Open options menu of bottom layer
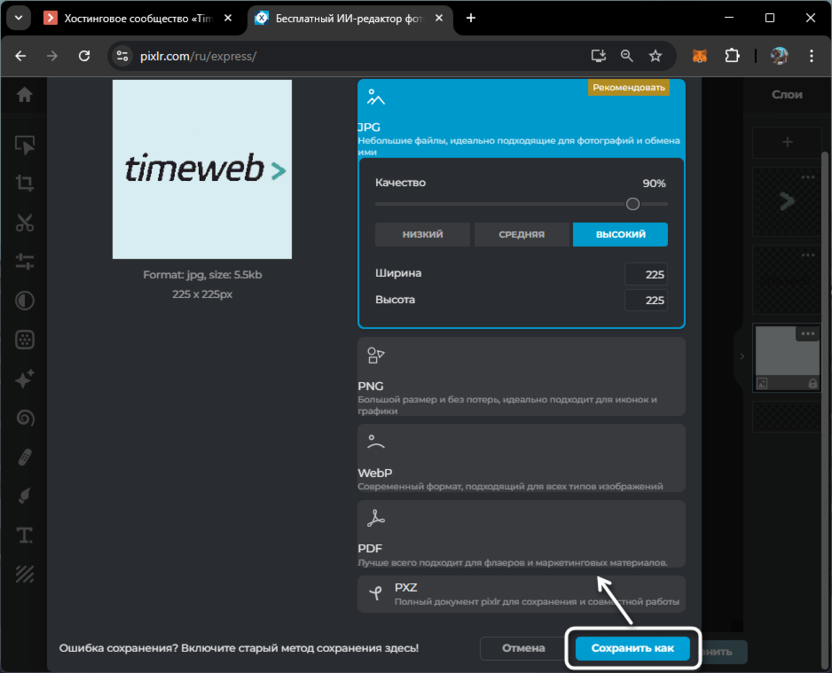This screenshot has height=673, width=832. (x=808, y=334)
